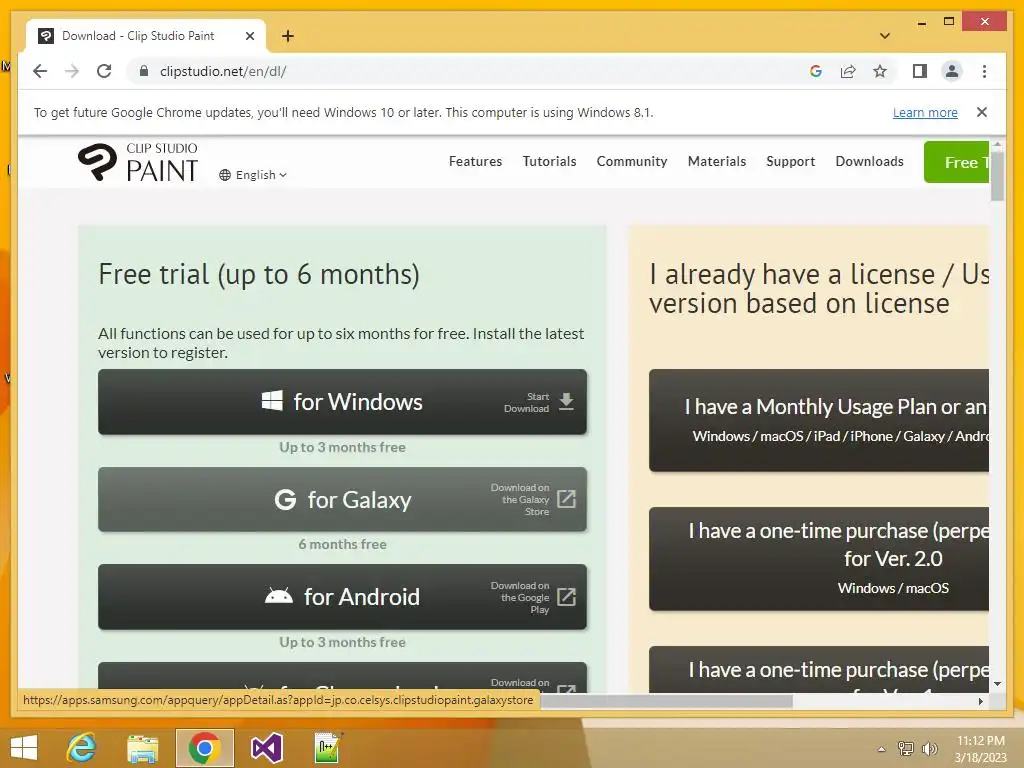Open the Materials menu item
Screen dimensions: 1024x768
[716, 161]
